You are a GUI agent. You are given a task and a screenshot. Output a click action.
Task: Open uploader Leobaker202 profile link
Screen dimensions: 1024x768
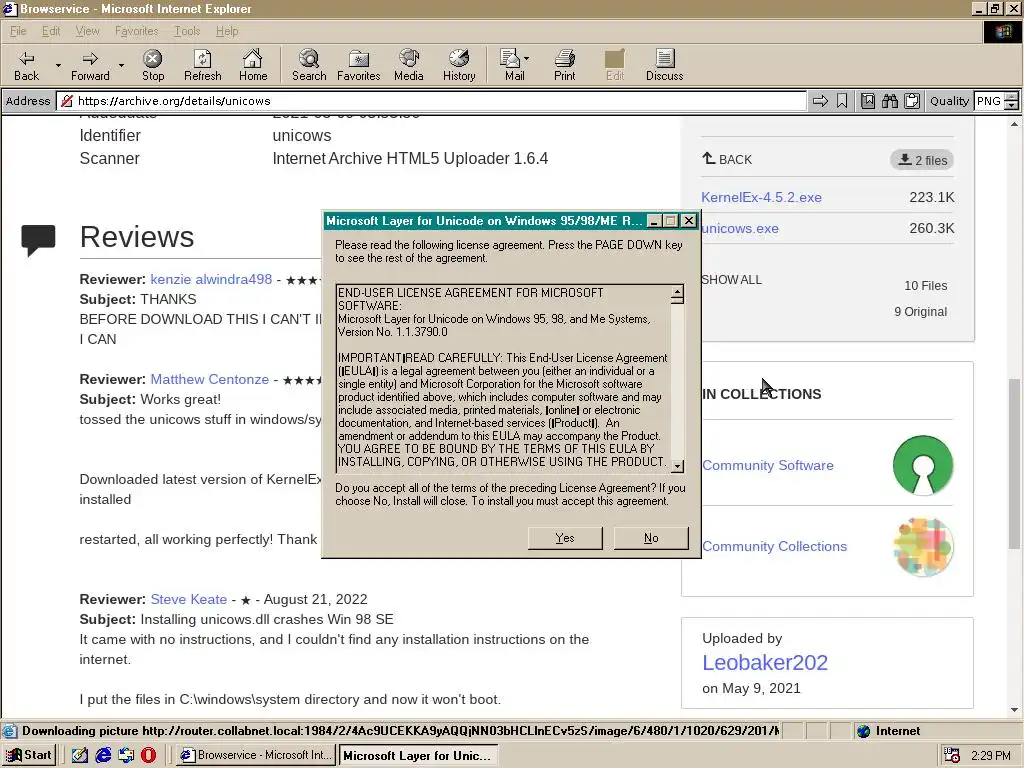point(765,662)
